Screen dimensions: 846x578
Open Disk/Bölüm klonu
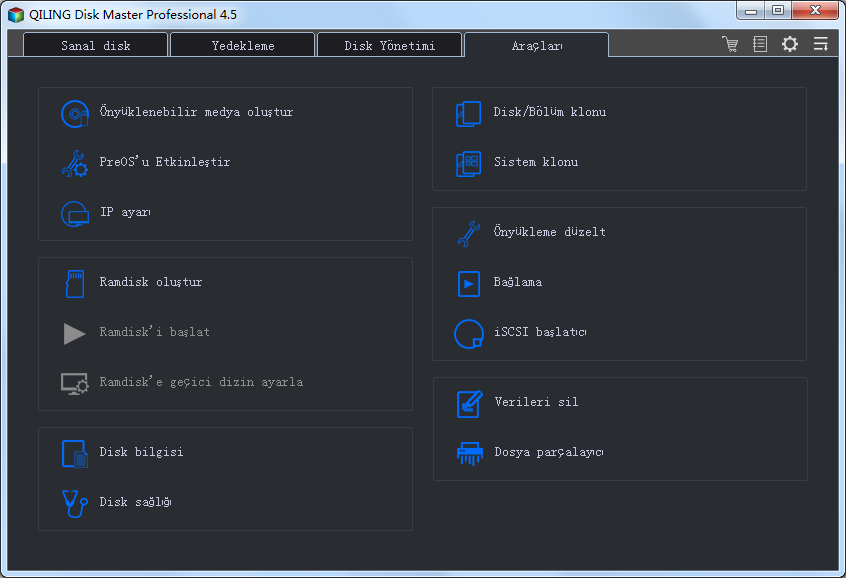550,112
